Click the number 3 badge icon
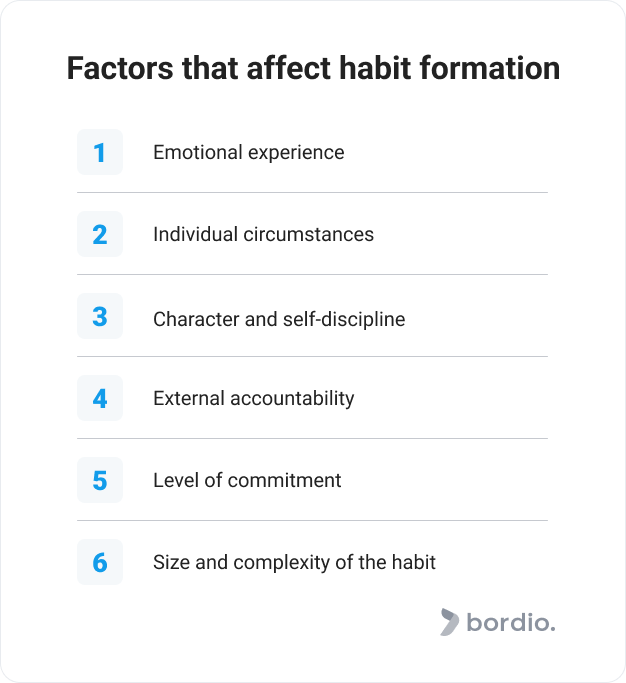 point(100,316)
